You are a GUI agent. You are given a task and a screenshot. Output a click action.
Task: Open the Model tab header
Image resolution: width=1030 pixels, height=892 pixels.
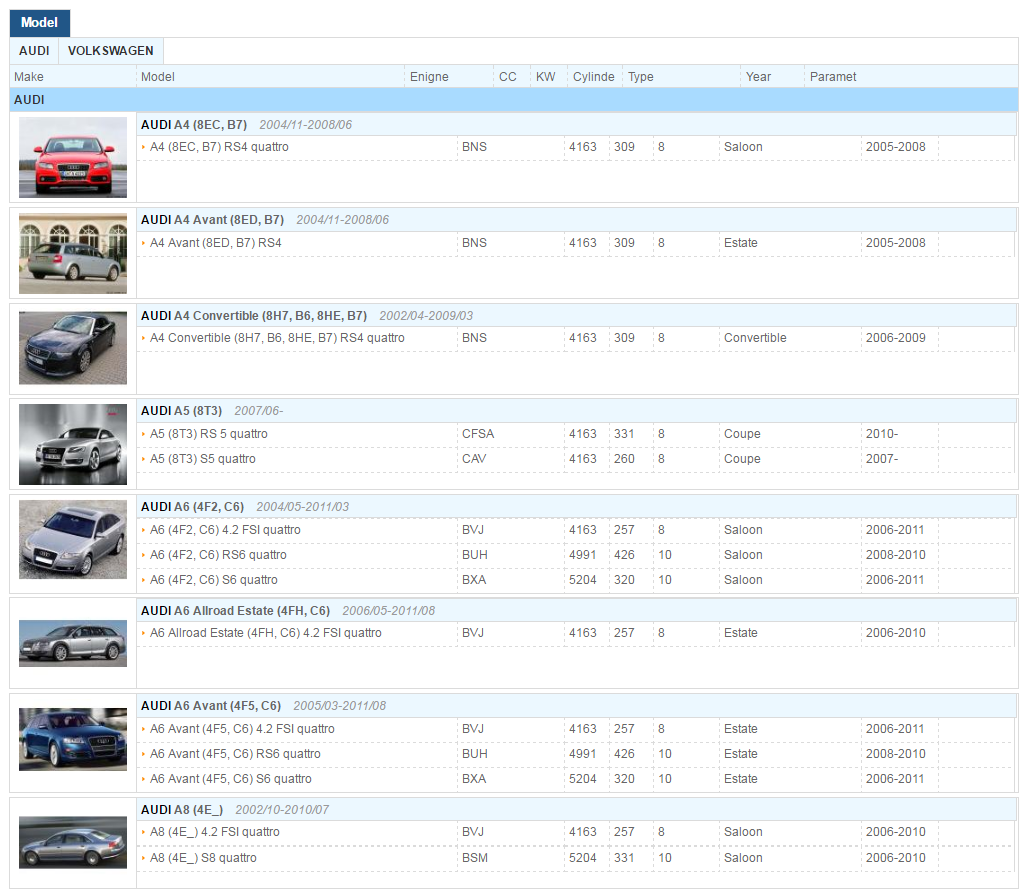pyautogui.click(x=39, y=23)
